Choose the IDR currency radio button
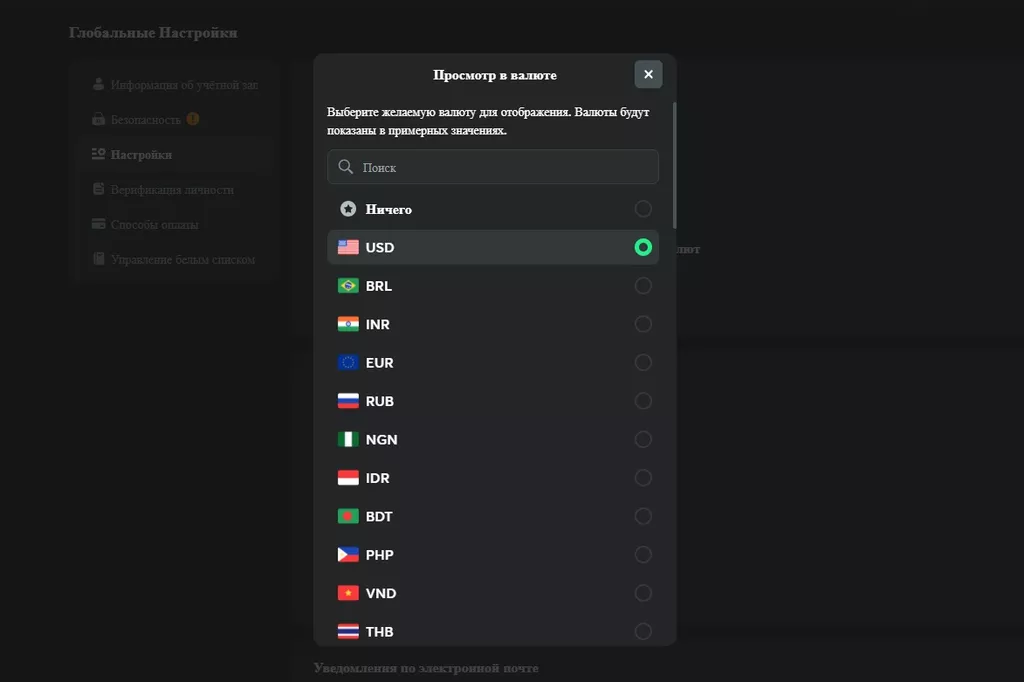 pyautogui.click(x=643, y=478)
